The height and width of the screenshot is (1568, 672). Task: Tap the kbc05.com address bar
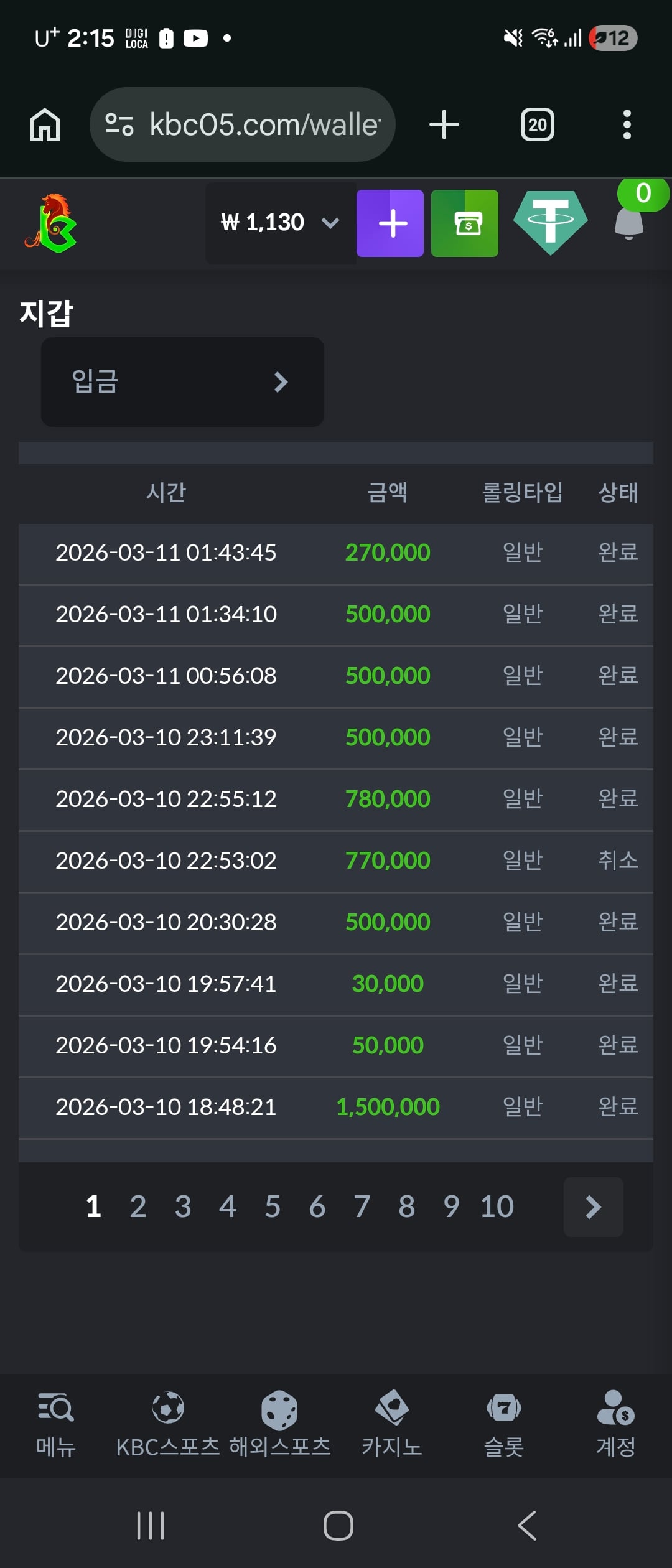243,124
